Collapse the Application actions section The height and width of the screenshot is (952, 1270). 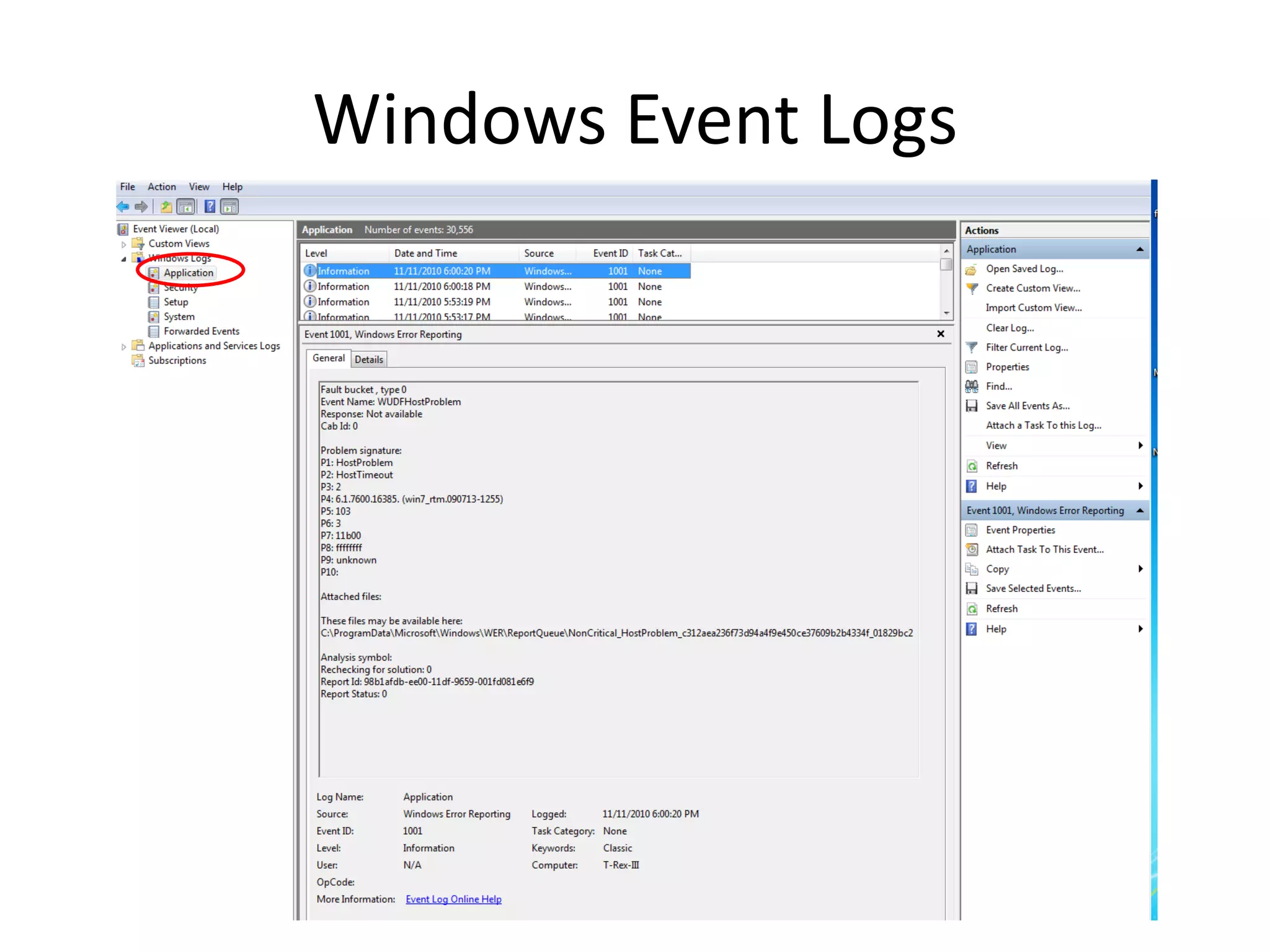(x=1140, y=250)
